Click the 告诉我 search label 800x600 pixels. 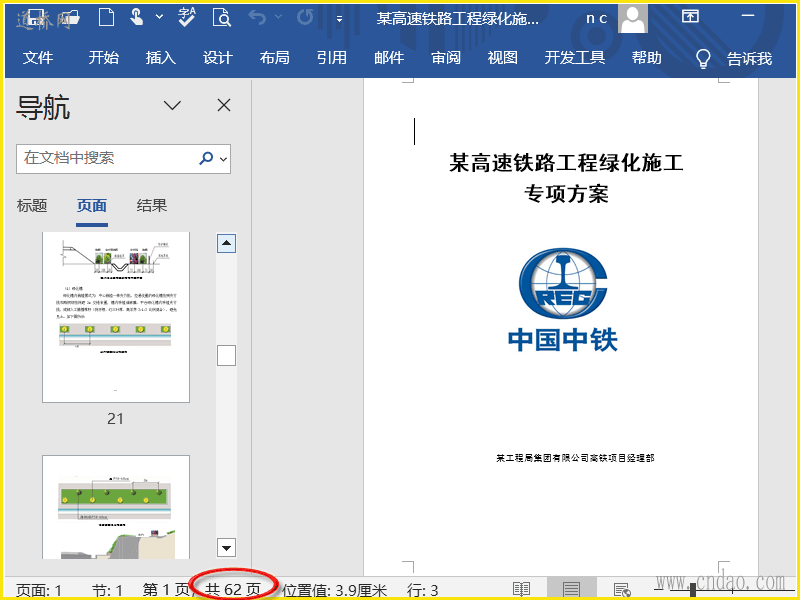click(749, 59)
